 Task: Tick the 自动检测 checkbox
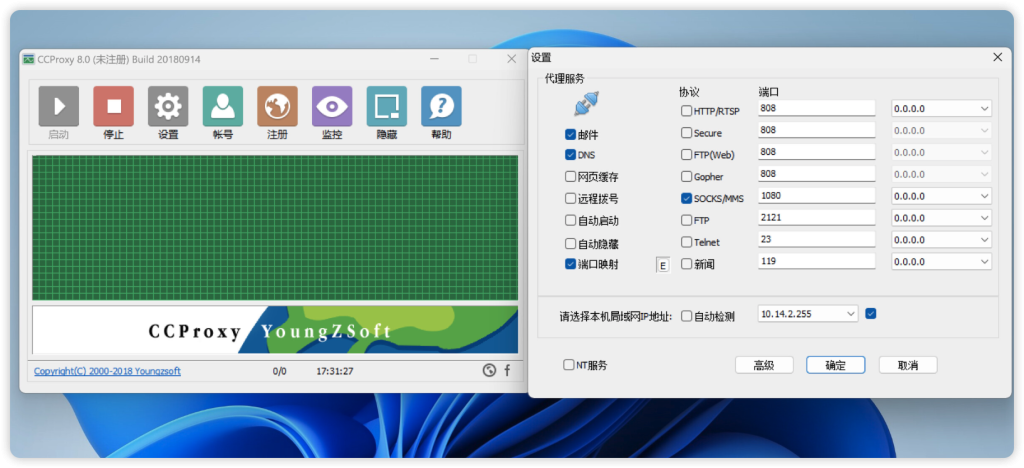686,316
